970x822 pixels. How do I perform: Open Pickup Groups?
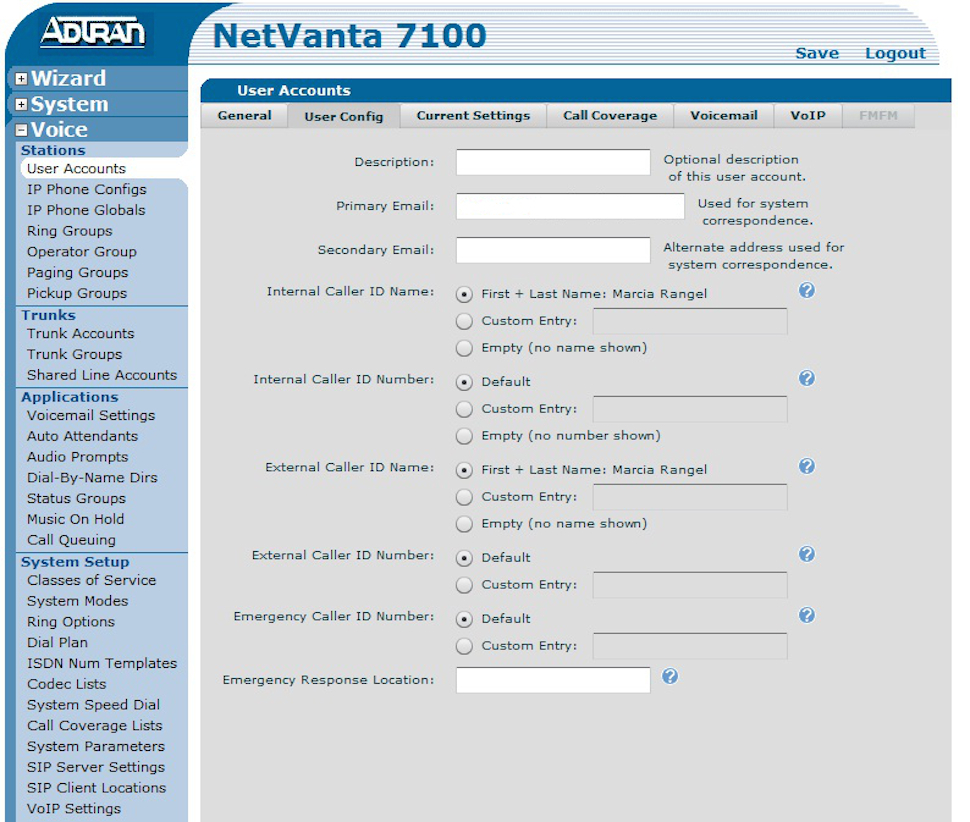[x=77, y=293]
